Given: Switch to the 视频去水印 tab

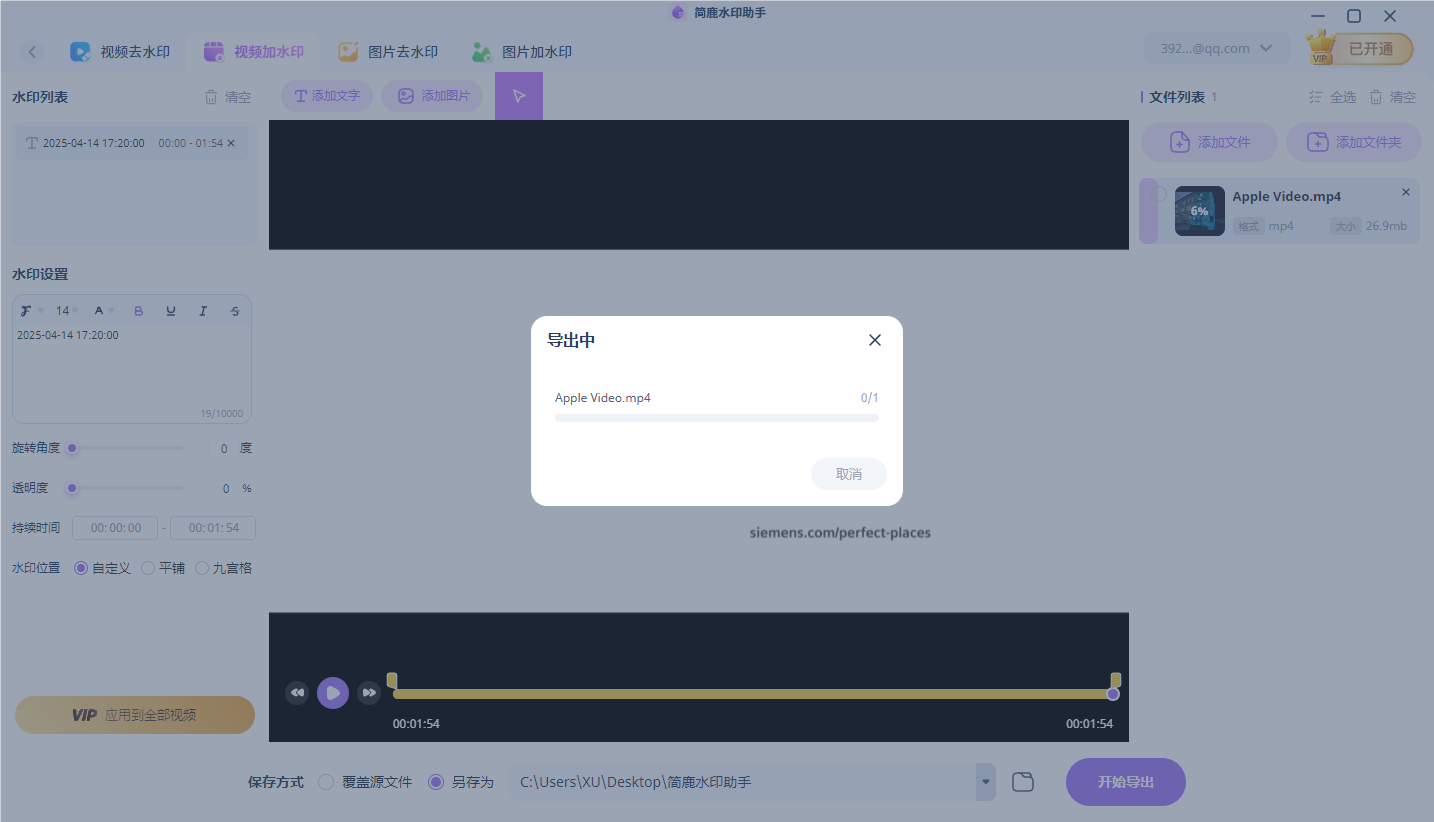Looking at the screenshot, I should [x=120, y=52].
